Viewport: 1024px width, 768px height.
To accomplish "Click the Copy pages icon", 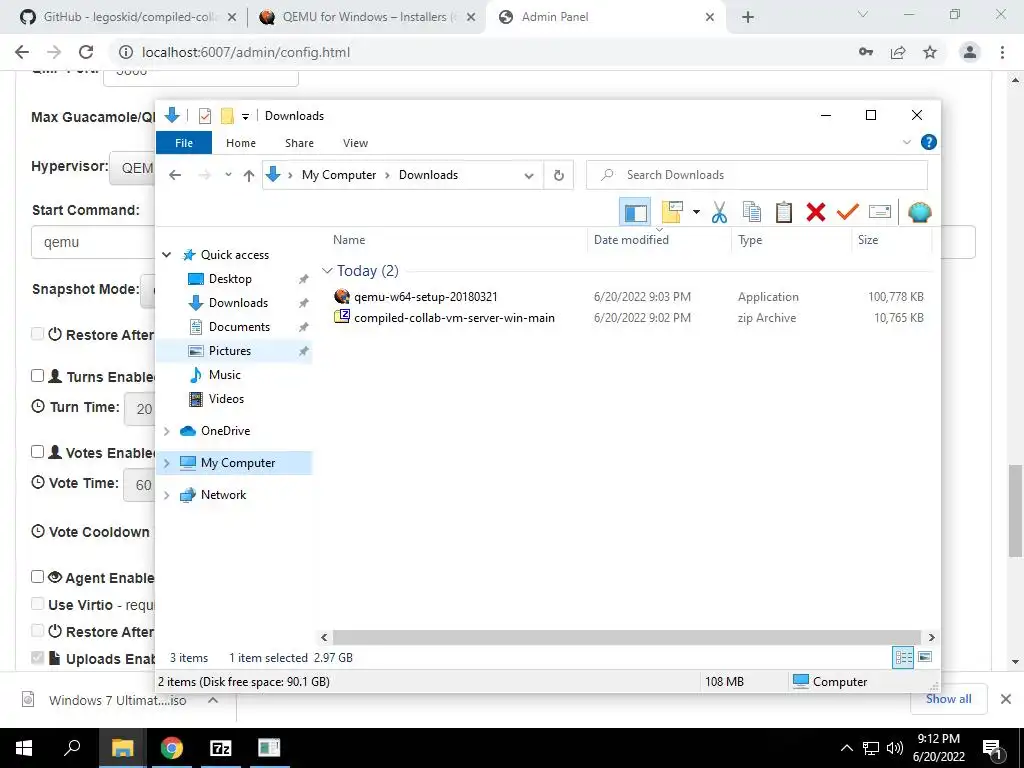I will pyautogui.click(x=752, y=212).
